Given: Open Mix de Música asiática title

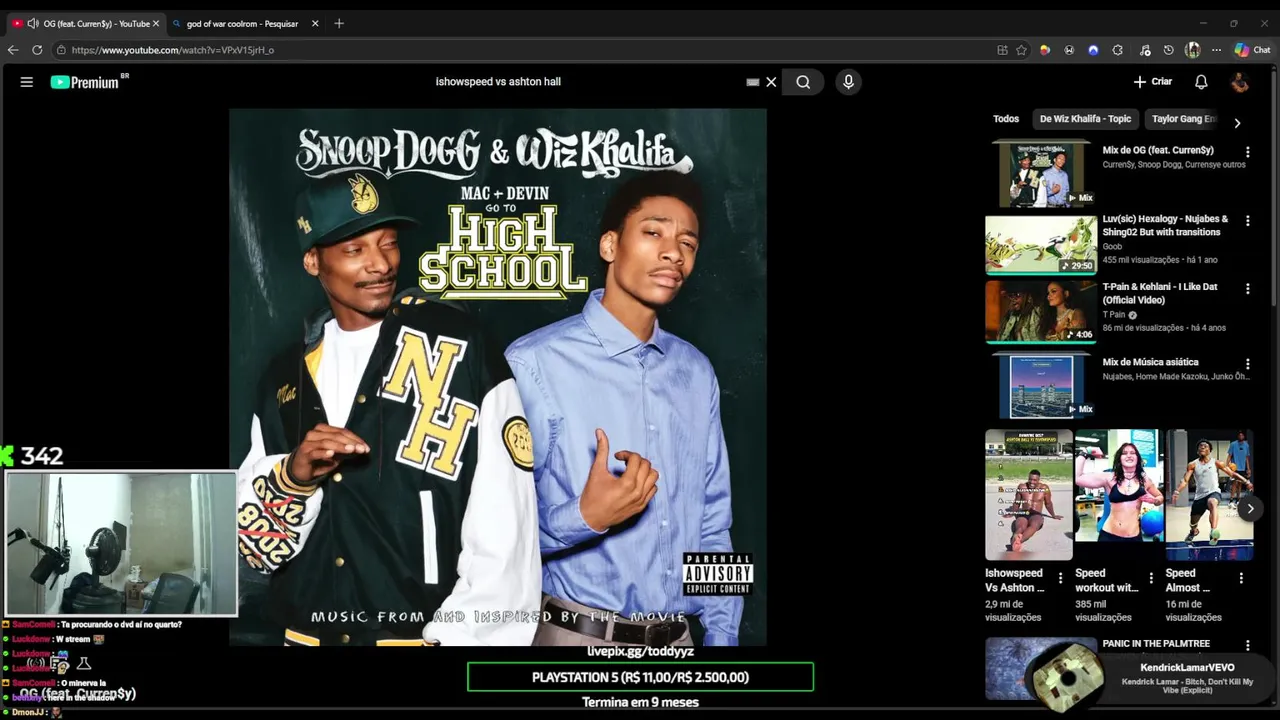Looking at the screenshot, I should pyautogui.click(x=1150, y=362).
